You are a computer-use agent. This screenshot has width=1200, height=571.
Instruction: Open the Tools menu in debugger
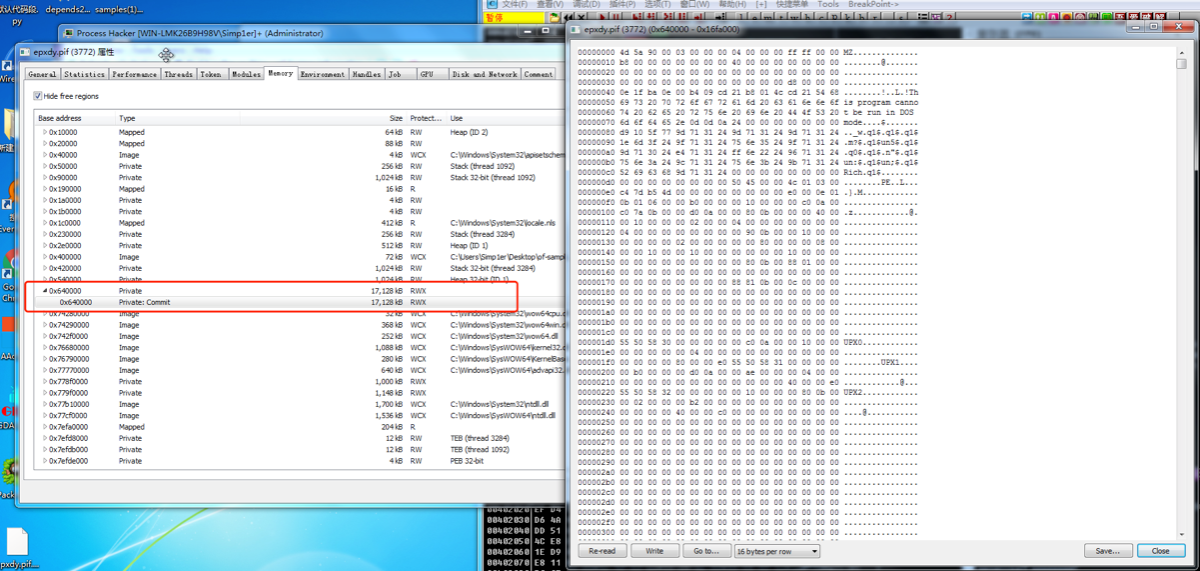(x=828, y=4)
